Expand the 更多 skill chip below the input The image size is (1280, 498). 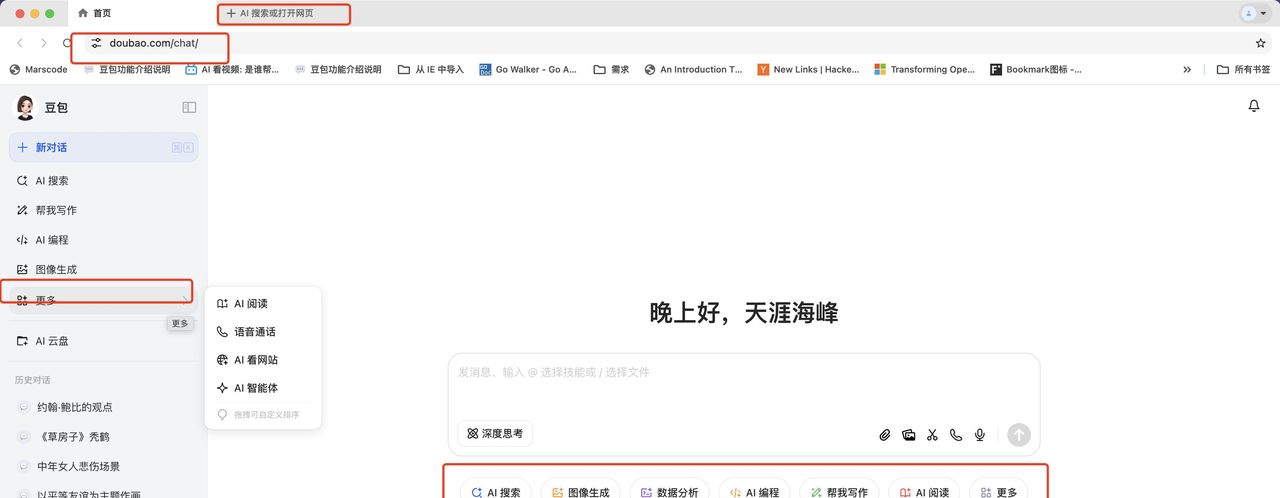tap(998, 492)
